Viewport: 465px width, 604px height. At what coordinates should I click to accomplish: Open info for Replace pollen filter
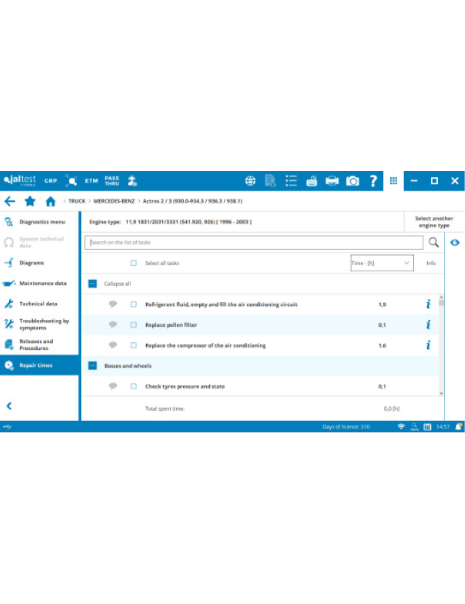click(428, 325)
